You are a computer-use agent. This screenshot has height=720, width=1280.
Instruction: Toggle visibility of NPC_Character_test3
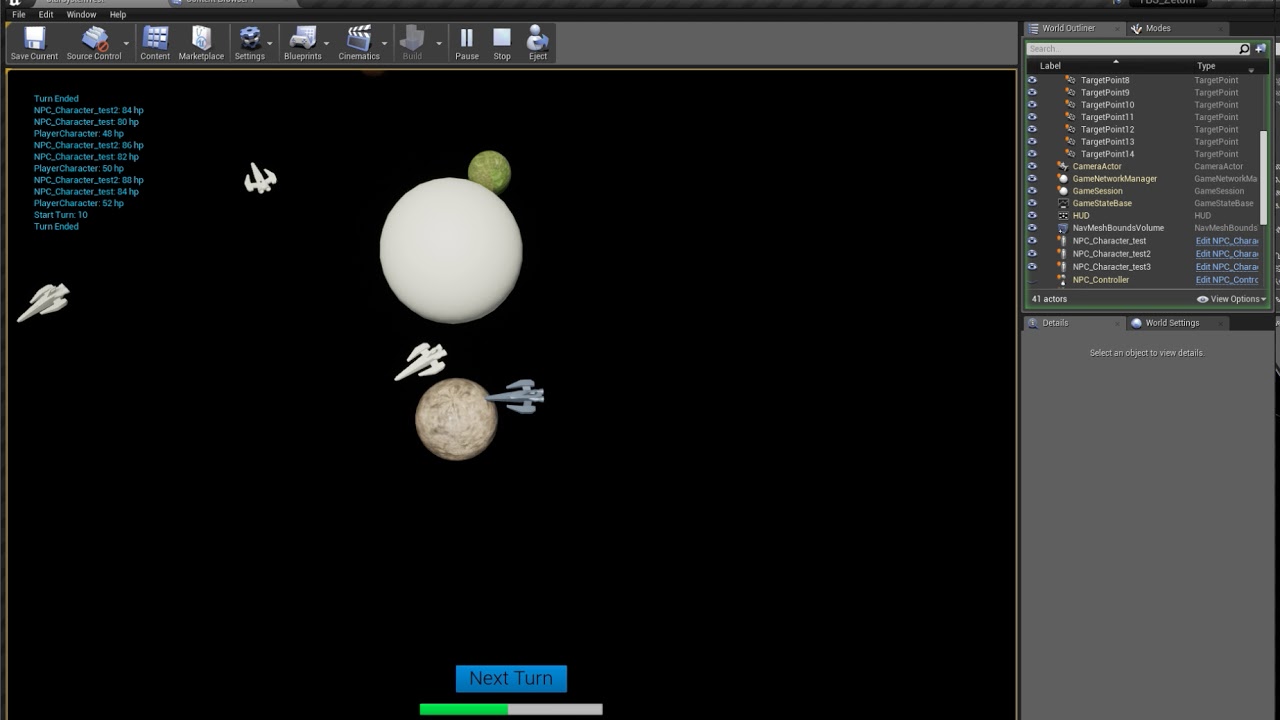pos(1032,267)
